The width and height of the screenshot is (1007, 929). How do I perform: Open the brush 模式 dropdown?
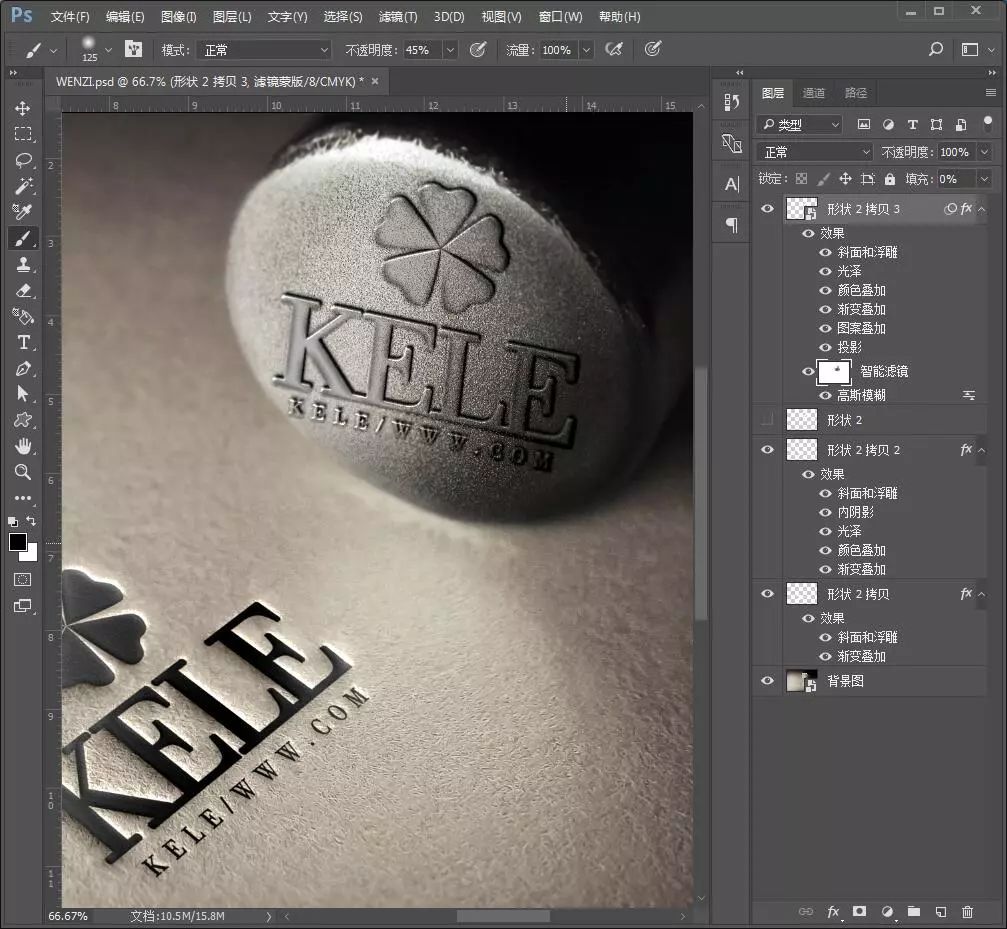(264, 50)
